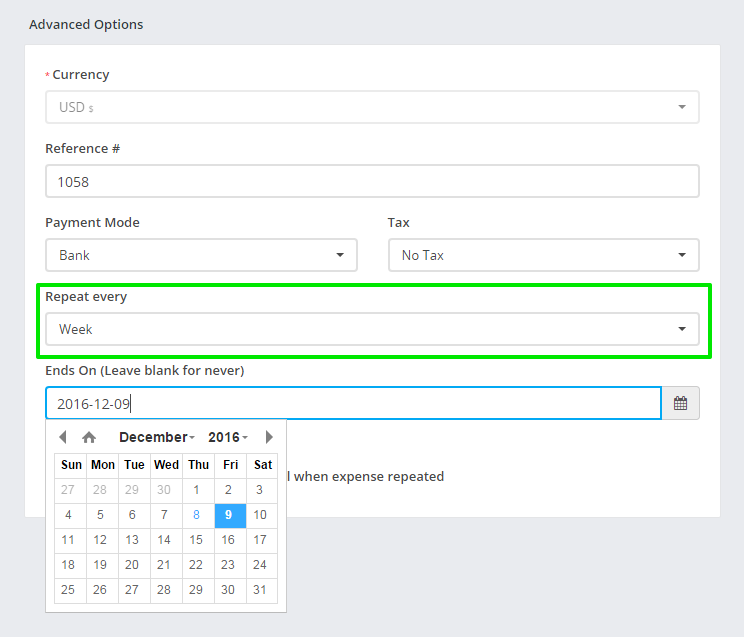Pick December 16 in the calendar
Screen dimensions: 744x637
229,540
